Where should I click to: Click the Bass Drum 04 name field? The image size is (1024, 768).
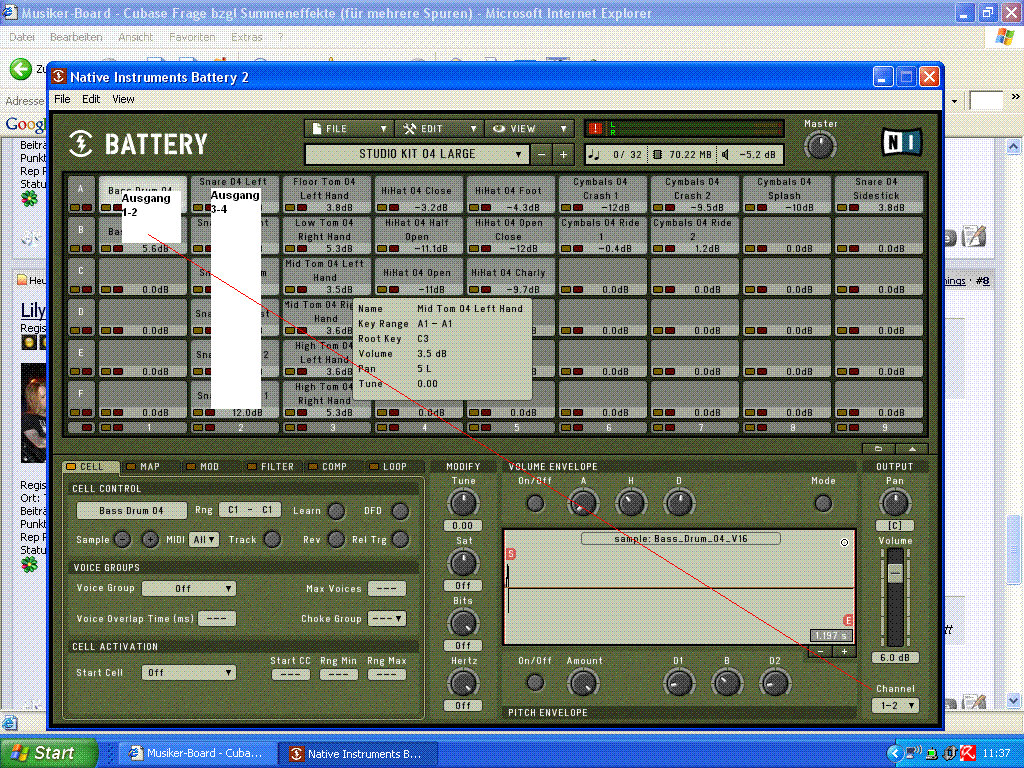coord(131,511)
